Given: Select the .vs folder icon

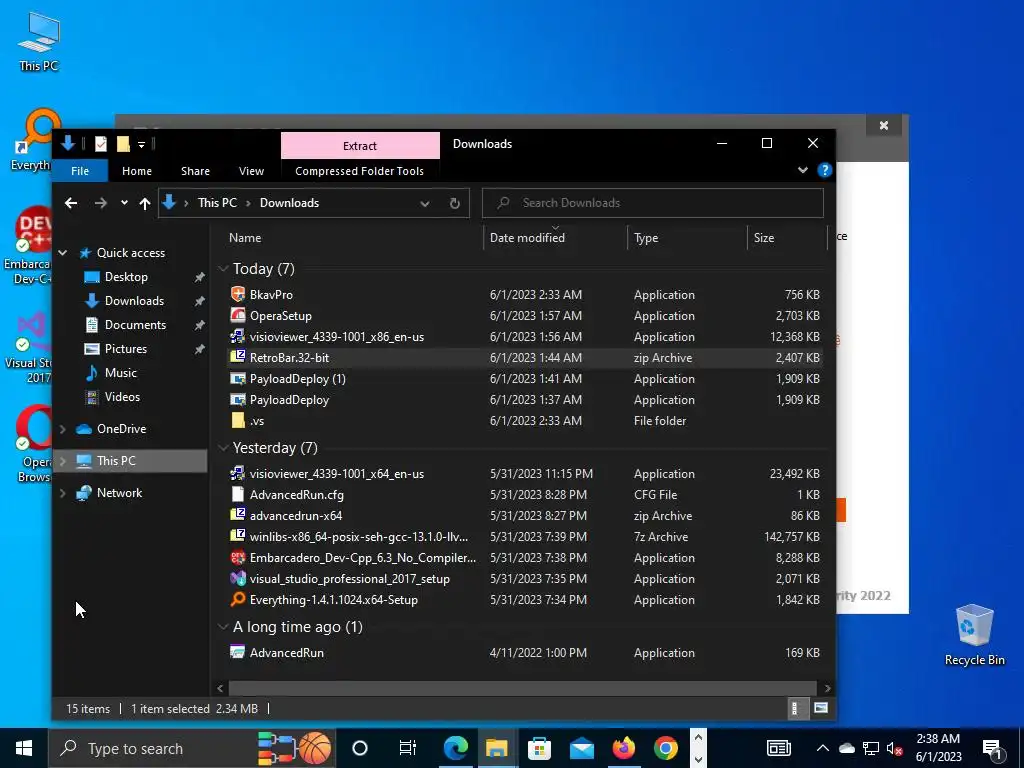Looking at the screenshot, I should click(238, 421).
